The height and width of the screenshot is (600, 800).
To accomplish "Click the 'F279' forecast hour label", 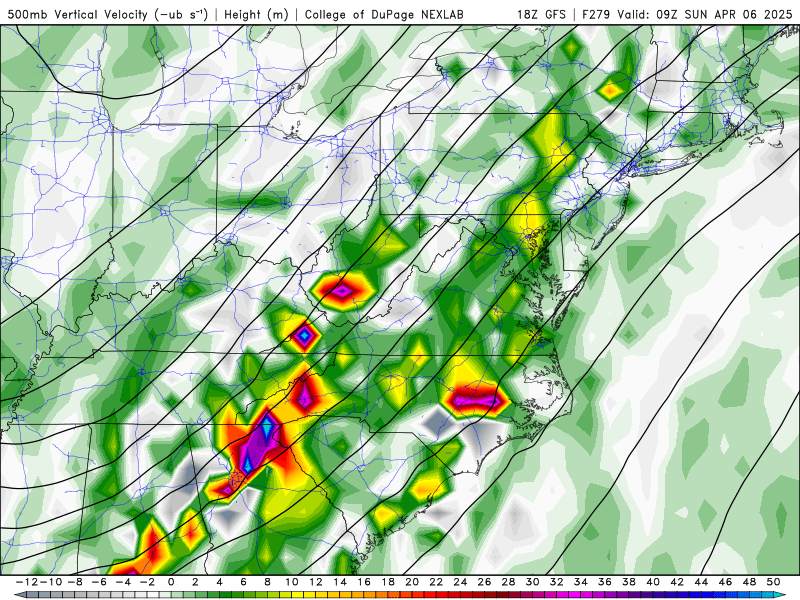I will 596,14.
